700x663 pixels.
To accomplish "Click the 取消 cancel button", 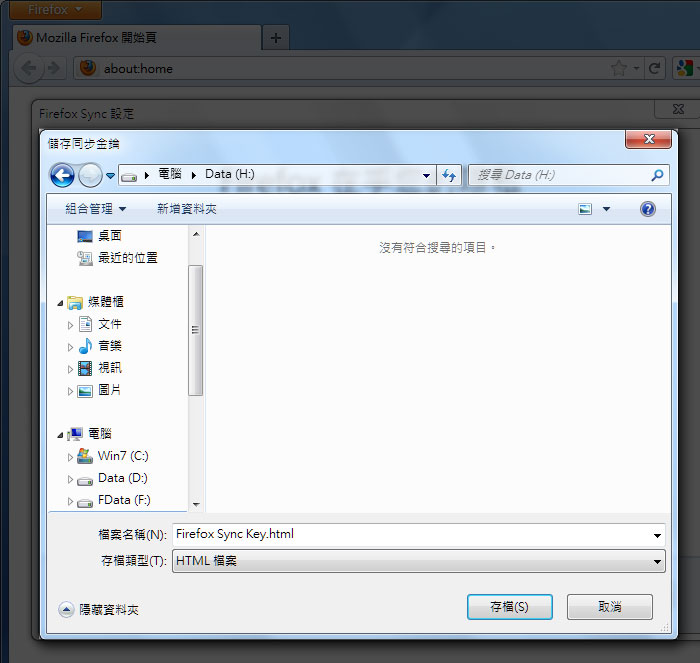I will (610, 607).
